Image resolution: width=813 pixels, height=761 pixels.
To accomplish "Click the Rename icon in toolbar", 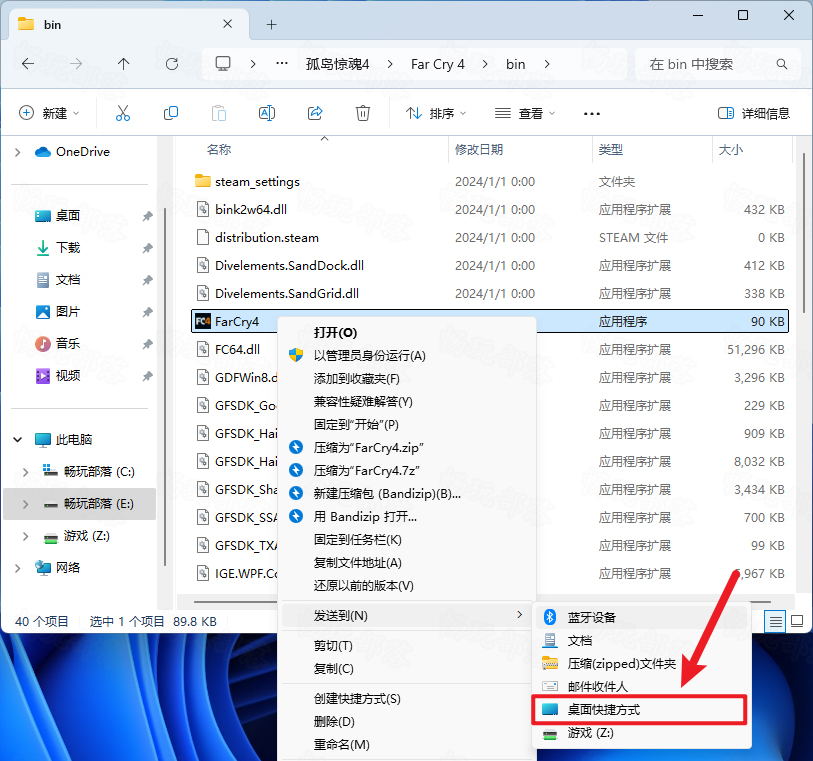I will (x=267, y=113).
